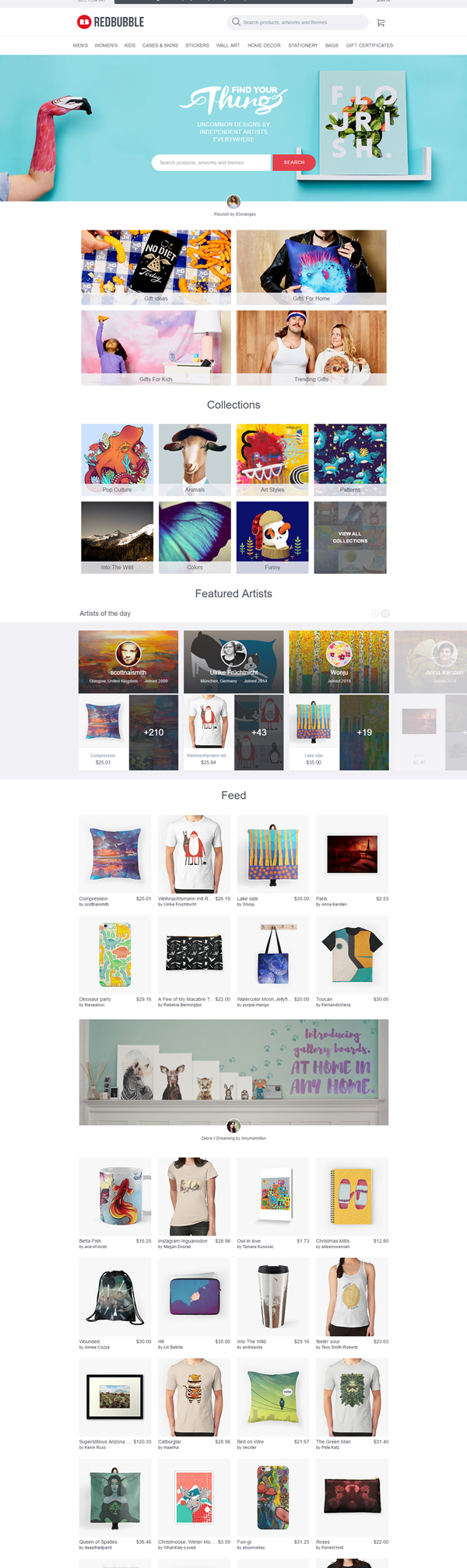Click the hero search input field
Screen dimensions: 467x1568
click(212, 163)
